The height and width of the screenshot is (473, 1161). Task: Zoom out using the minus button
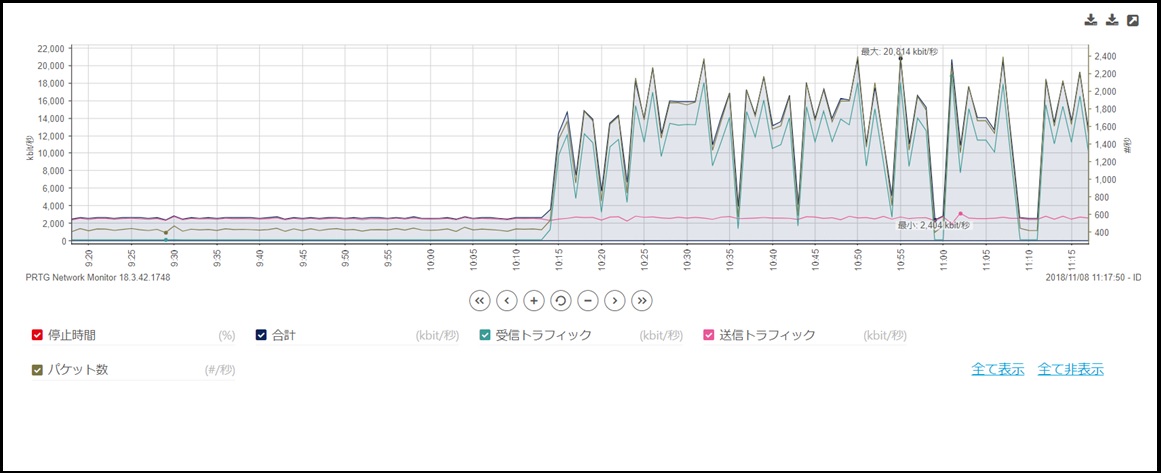pyautogui.click(x=588, y=301)
